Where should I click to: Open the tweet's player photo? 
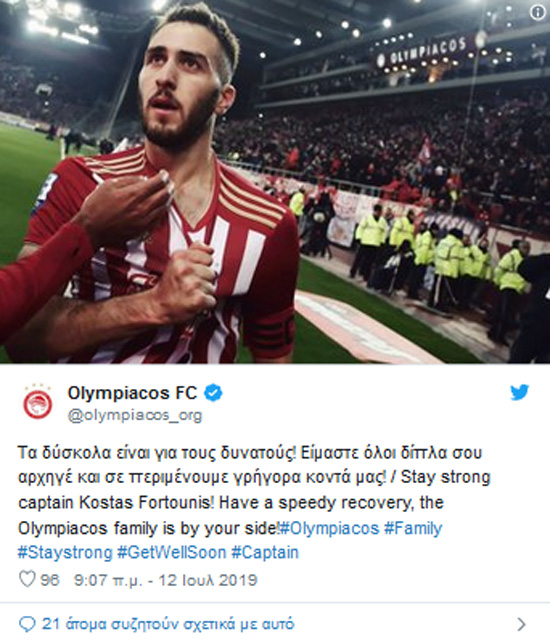(275, 182)
